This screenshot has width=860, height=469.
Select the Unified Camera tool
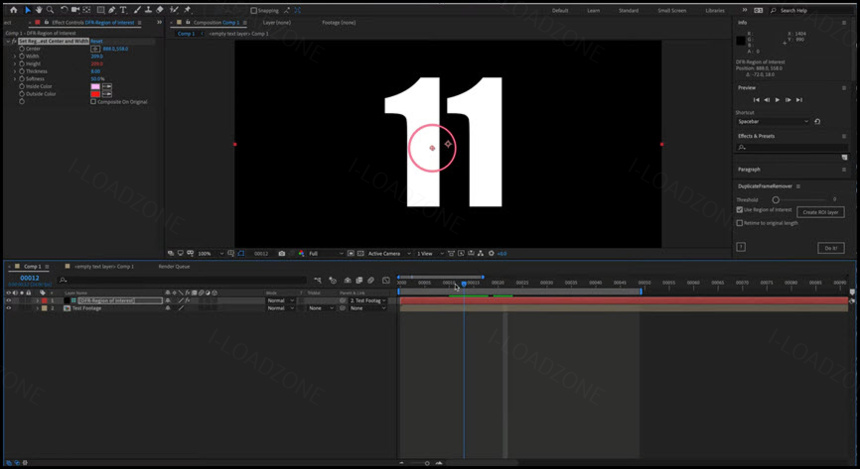pos(76,10)
